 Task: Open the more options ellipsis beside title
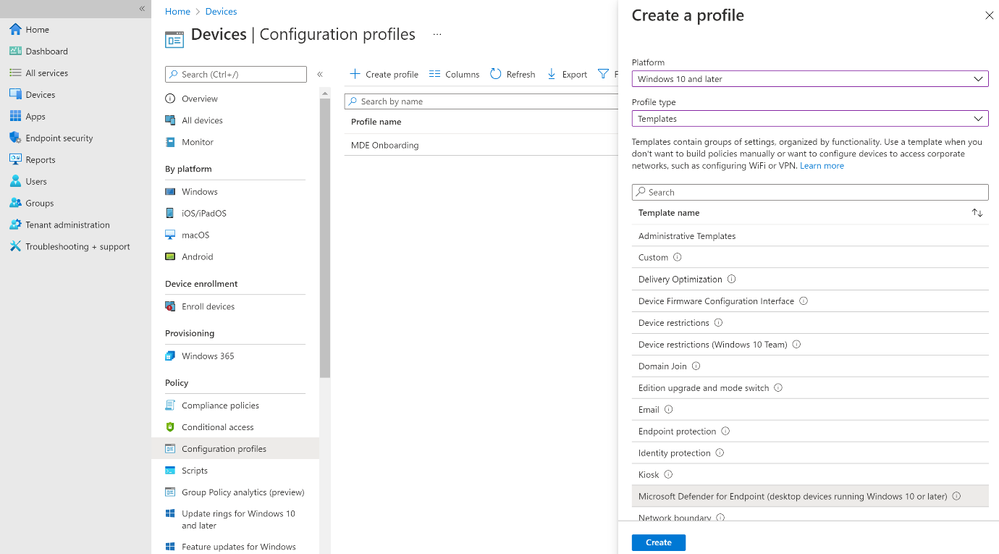pos(437,34)
